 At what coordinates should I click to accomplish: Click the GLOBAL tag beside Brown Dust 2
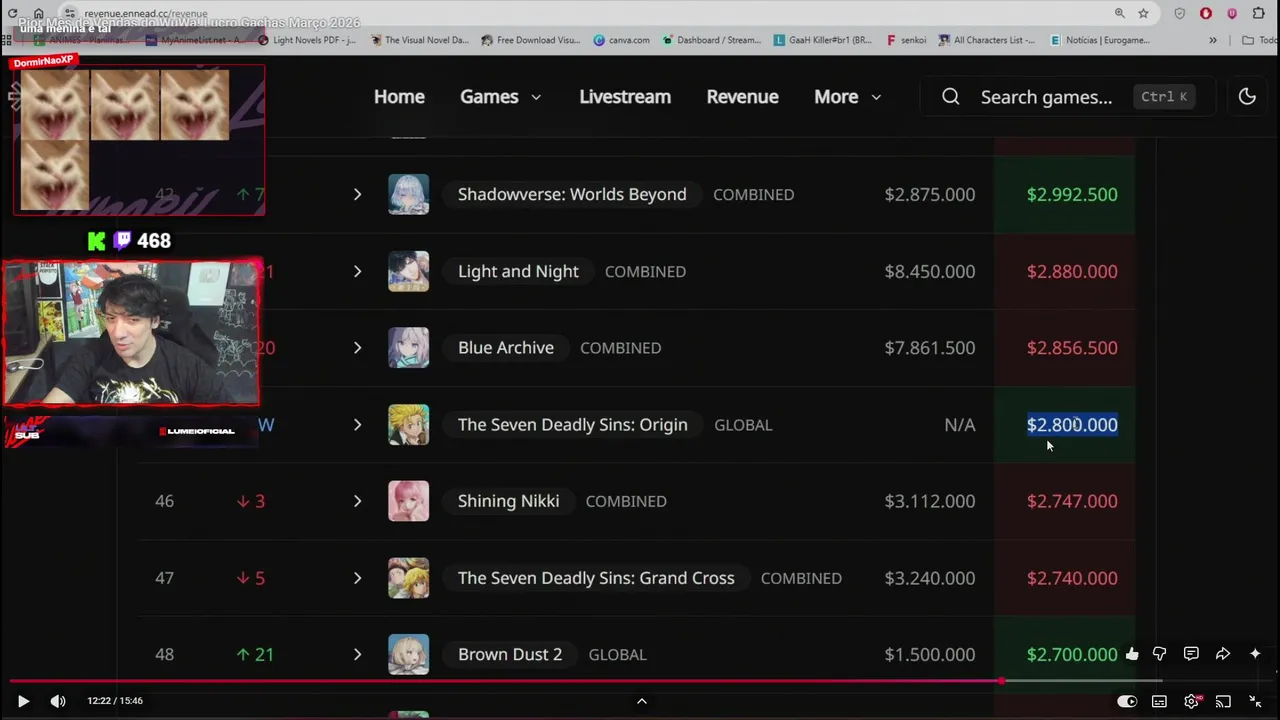click(617, 654)
